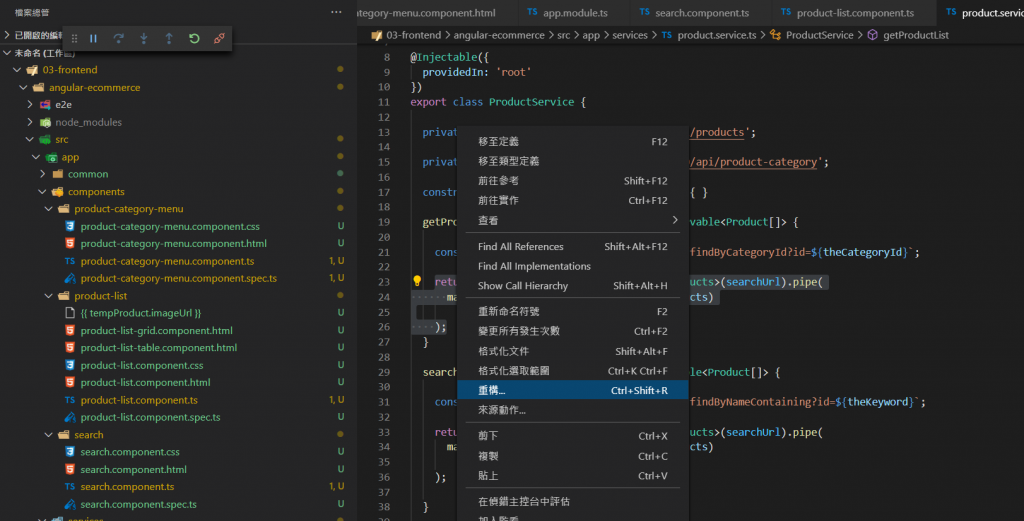Image resolution: width=1024 pixels, height=521 pixels.
Task: Switch to the search.component.ts editor tab
Action: point(701,13)
